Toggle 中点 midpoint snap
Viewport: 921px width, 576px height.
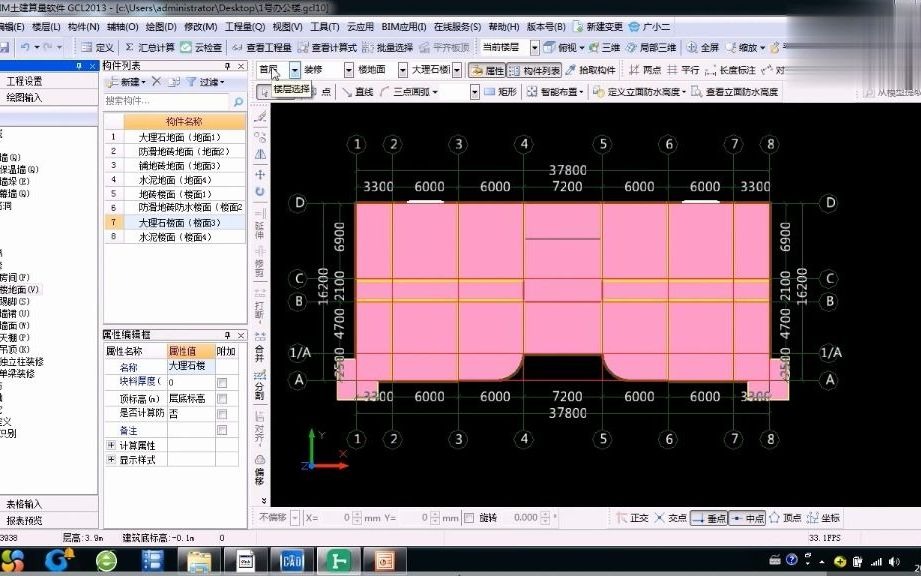point(747,518)
